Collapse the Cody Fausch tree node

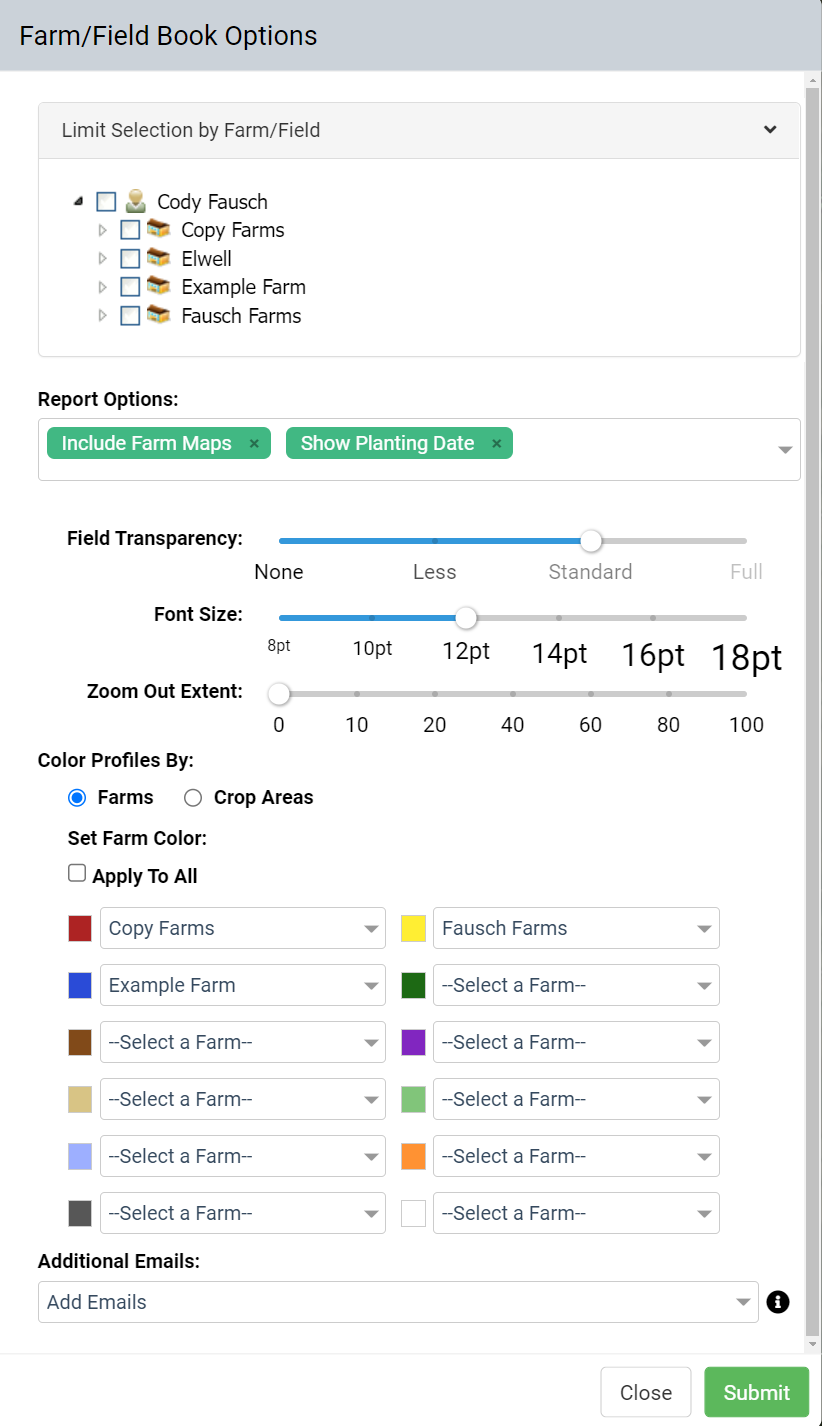(78, 202)
